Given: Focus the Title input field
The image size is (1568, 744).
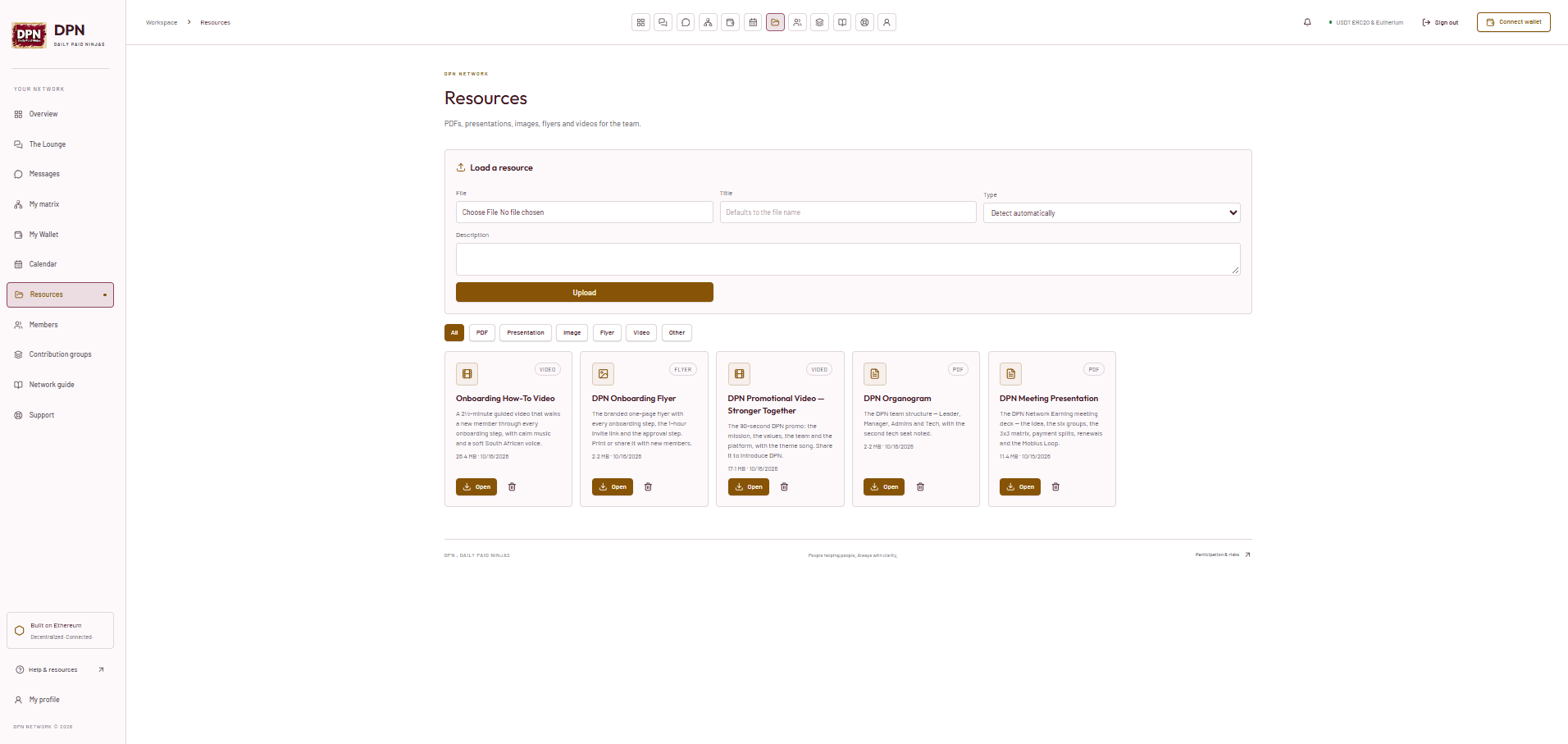Looking at the screenshot, I should point(848,212).
